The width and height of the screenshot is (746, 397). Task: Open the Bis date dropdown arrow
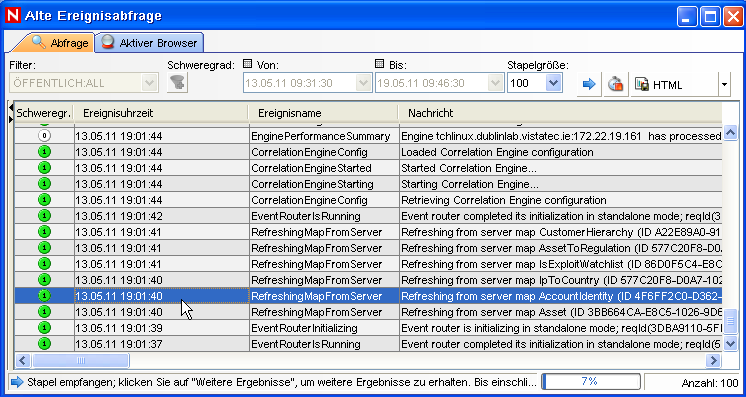496,83
